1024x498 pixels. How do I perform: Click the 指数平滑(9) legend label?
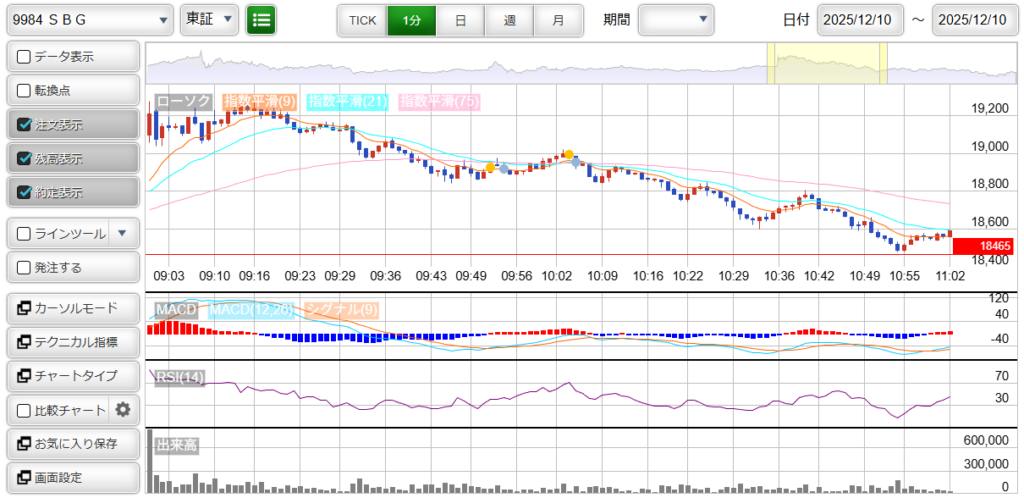259,101
